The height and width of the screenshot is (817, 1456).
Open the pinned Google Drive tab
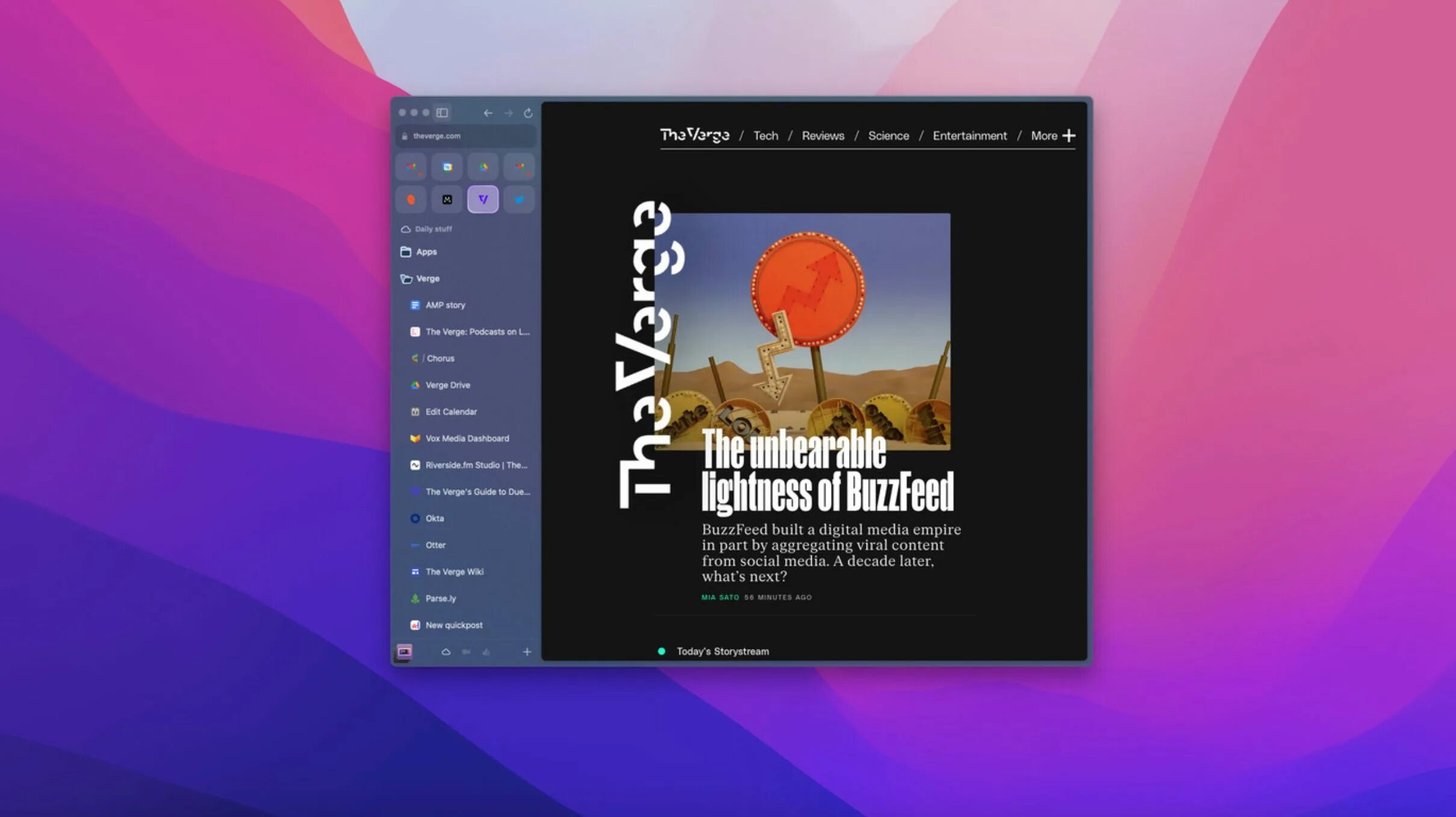point(483,167)
